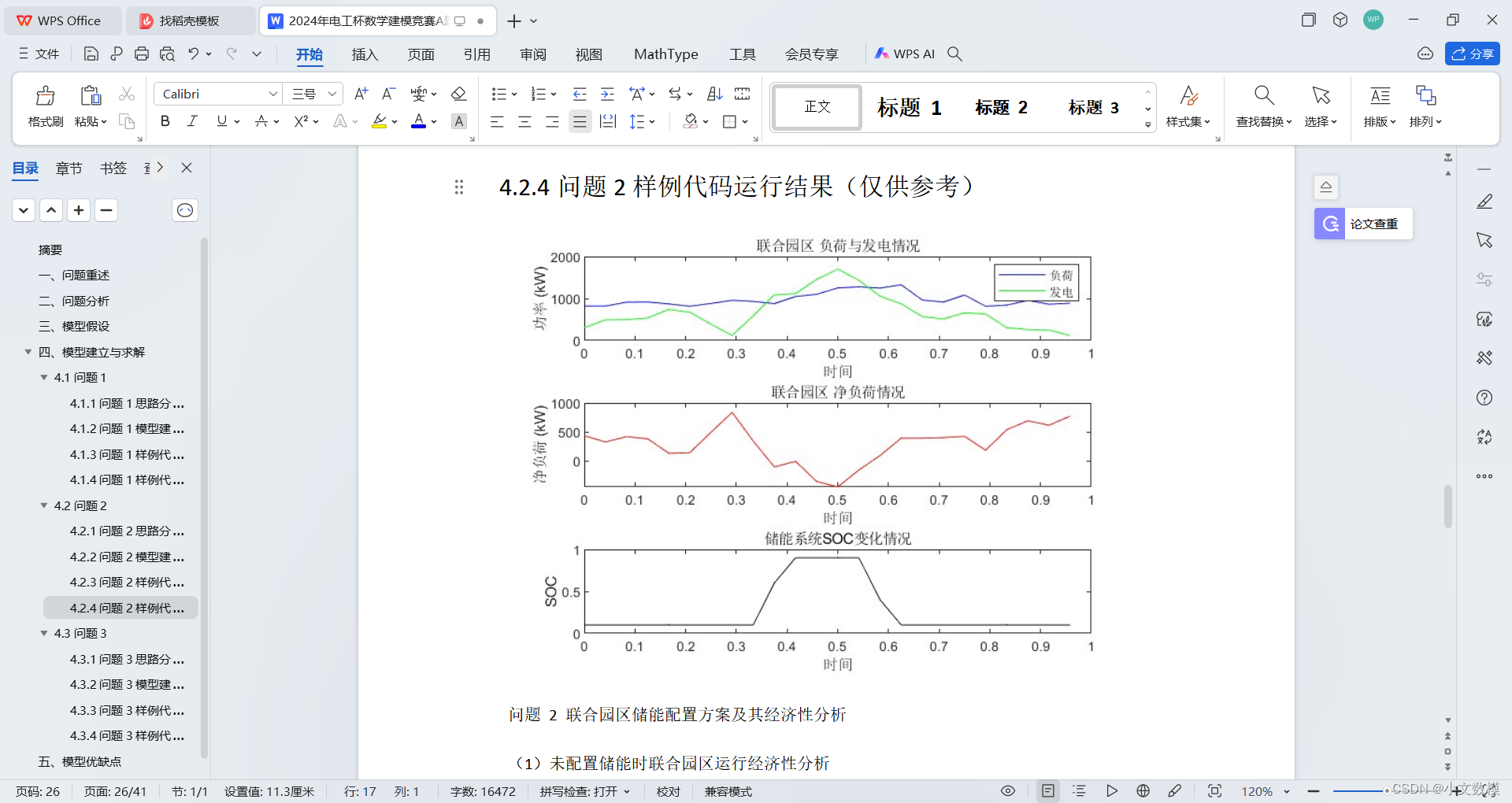Open the MathType ribbon tab
The height and width of the screenshot is (803, 1512).
[665, 54]
